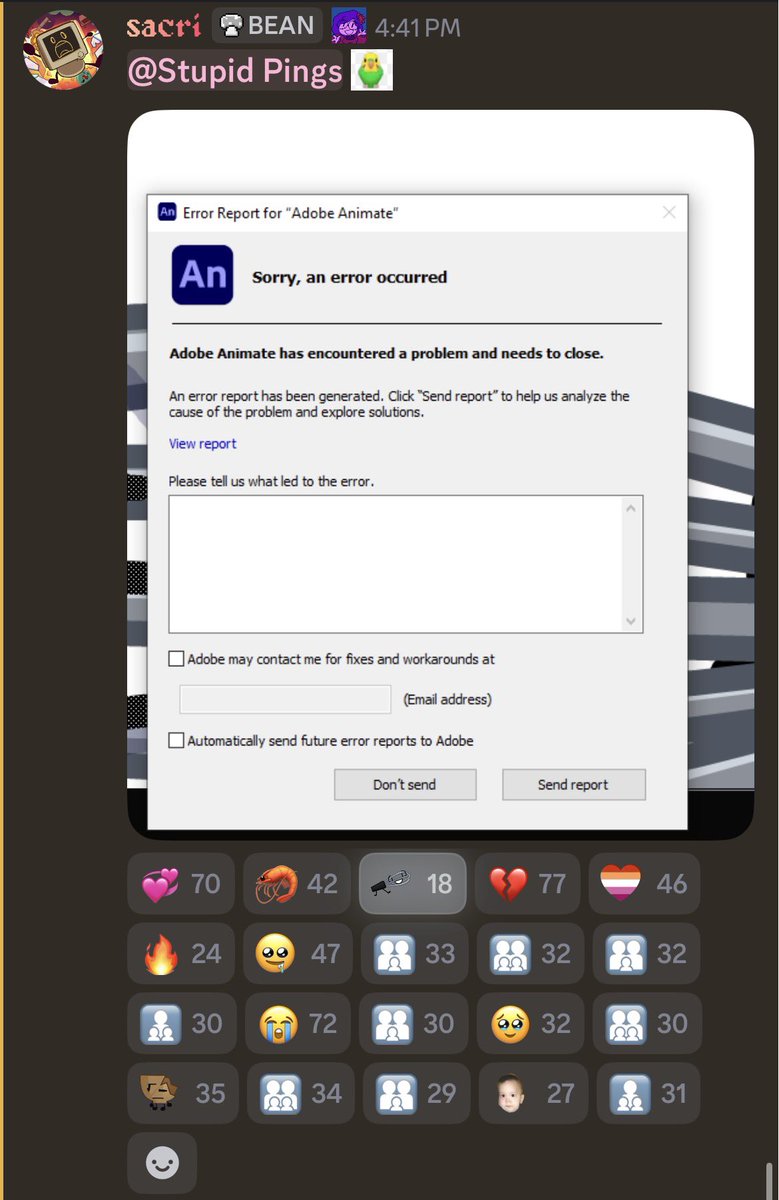Toggle the smiling tear face reaction with 47
Screen dimensions: 779x1200
(x=298, y=954)
